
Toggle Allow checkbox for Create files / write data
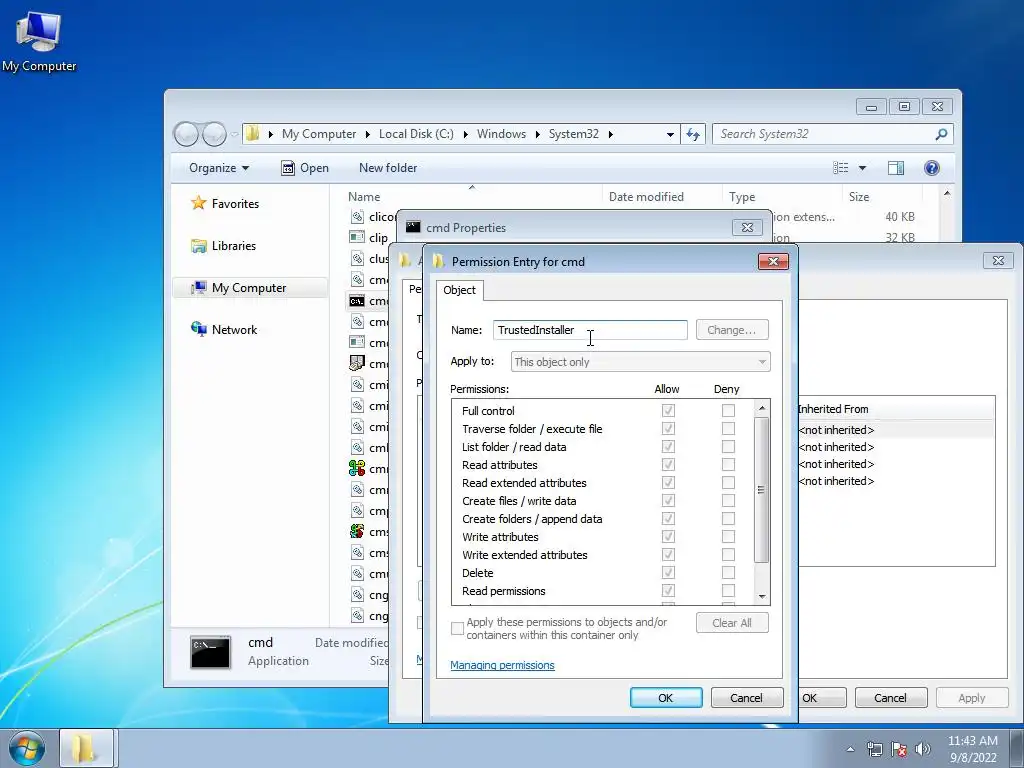coord(667,501)
